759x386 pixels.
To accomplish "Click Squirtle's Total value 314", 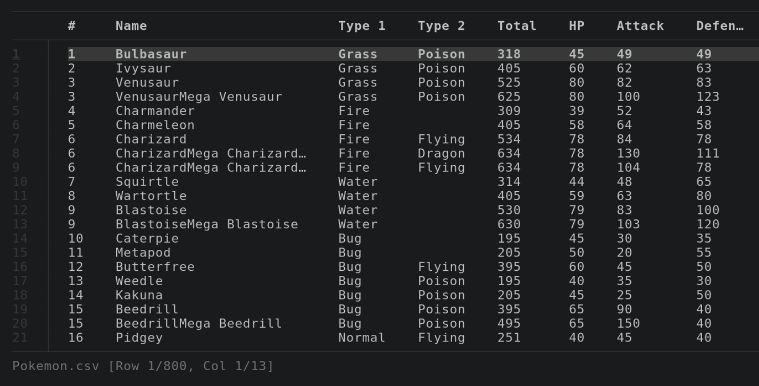I will point(509,182).
